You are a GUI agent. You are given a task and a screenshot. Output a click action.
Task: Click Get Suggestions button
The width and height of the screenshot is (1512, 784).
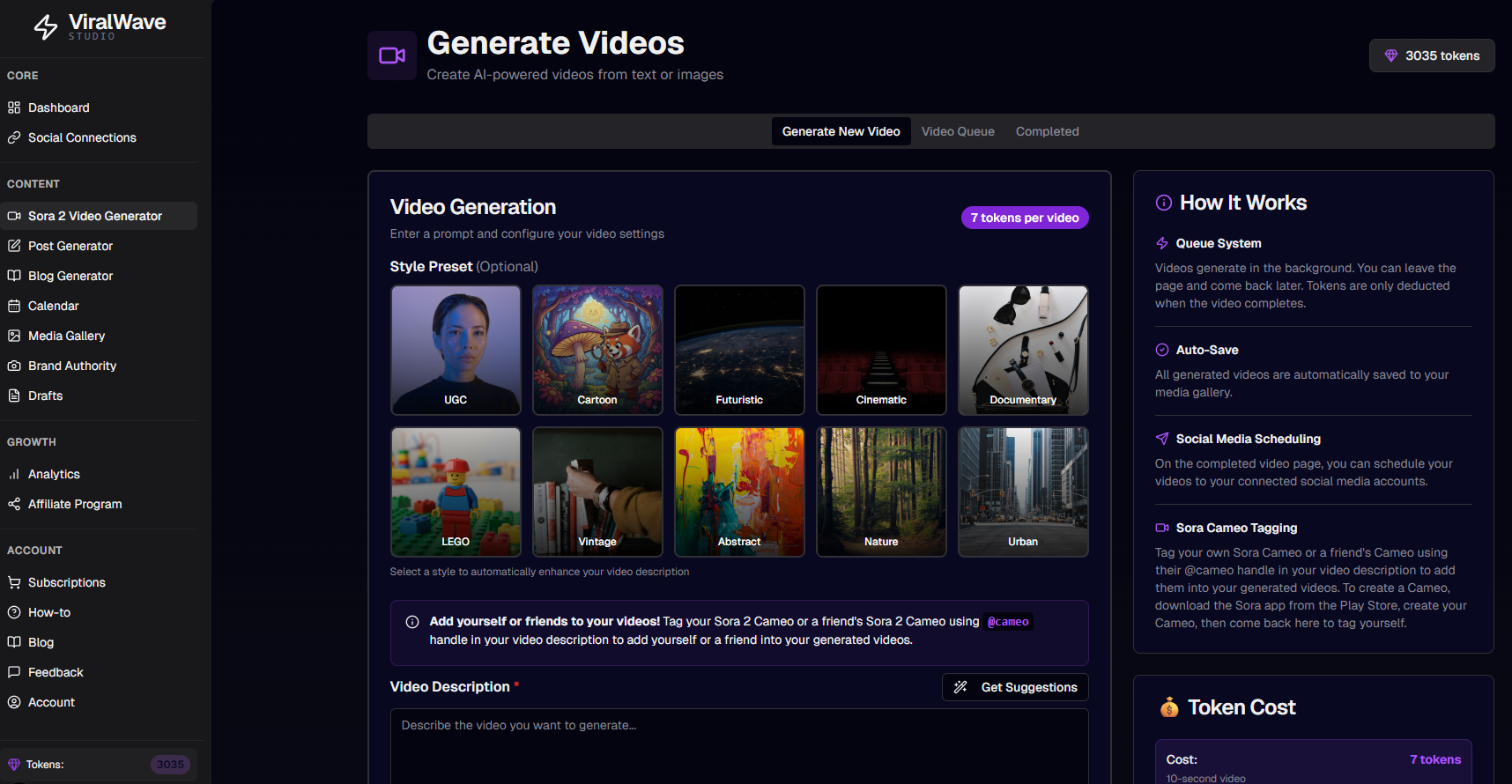[x=1015, y=687]
